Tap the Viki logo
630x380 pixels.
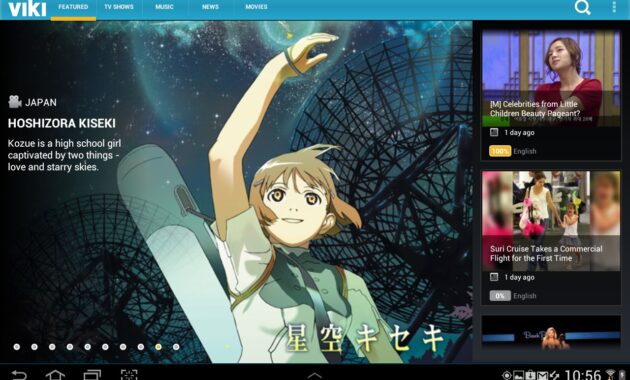coord(27,8)
